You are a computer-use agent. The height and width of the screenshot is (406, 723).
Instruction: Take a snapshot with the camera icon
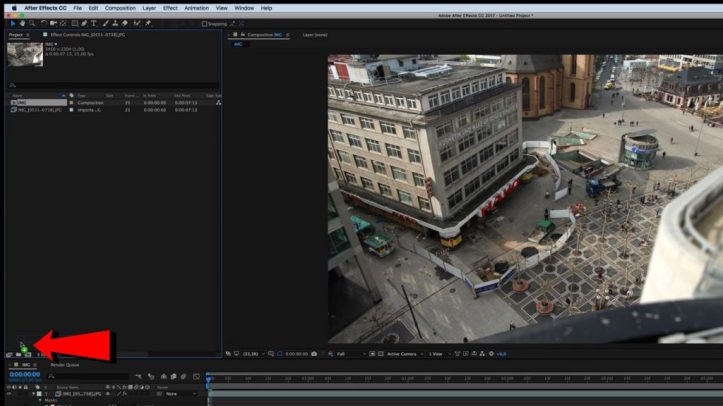pos(314,354)
